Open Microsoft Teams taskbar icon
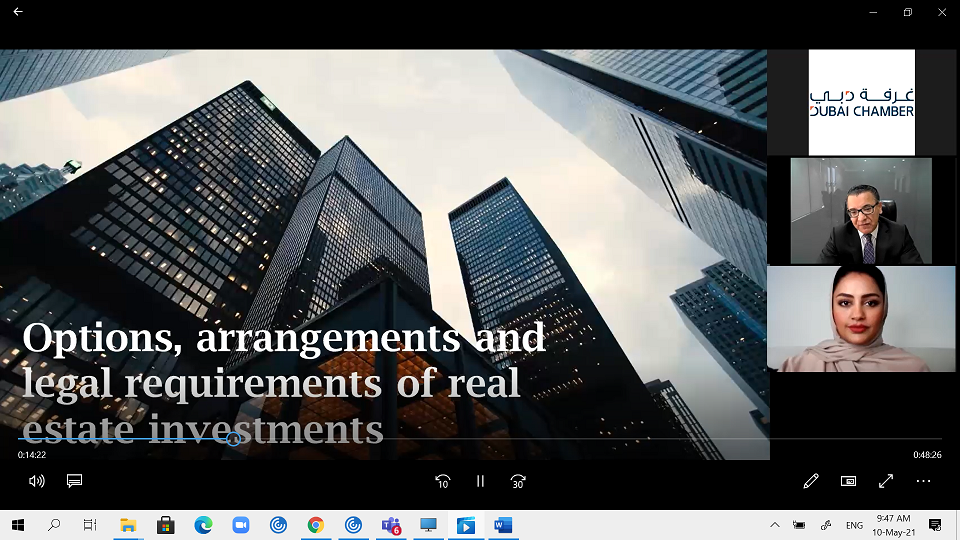The height and width of the screenshot is (540, 960). point(390,525)
